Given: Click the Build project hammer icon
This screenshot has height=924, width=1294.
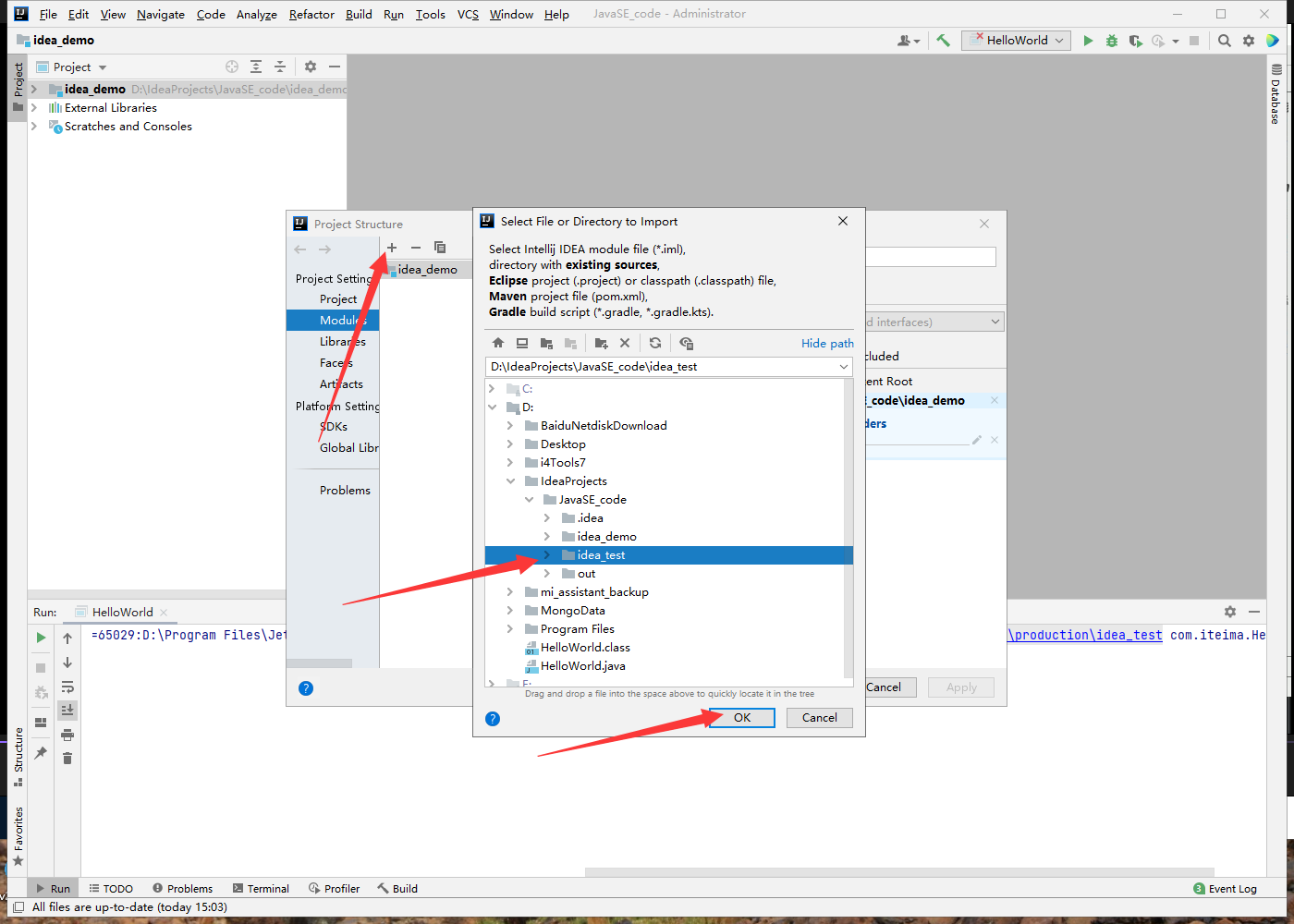Looking at the screenshot, I should (943, 40).
